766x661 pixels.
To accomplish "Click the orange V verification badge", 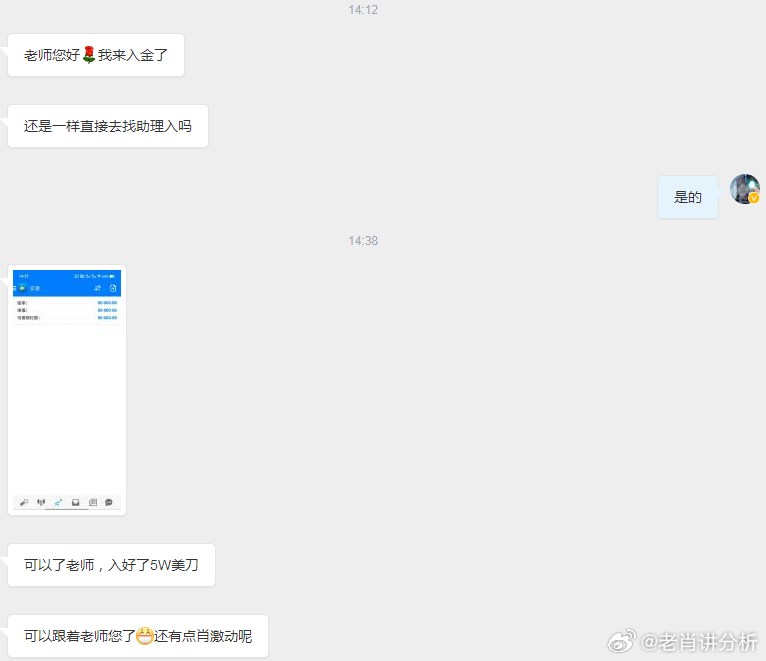I will tap(754, 198).
